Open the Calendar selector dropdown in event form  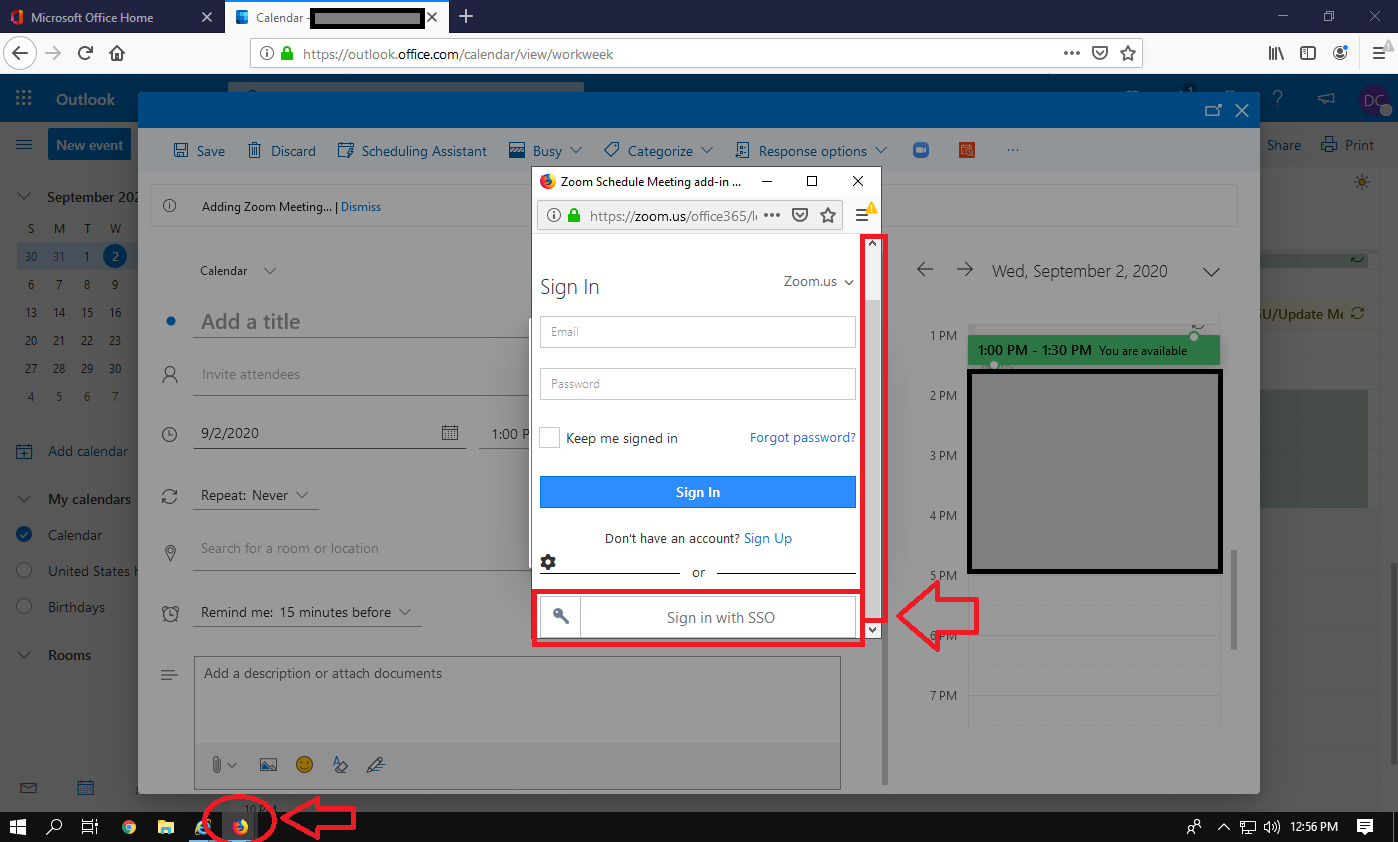point(238,271)
